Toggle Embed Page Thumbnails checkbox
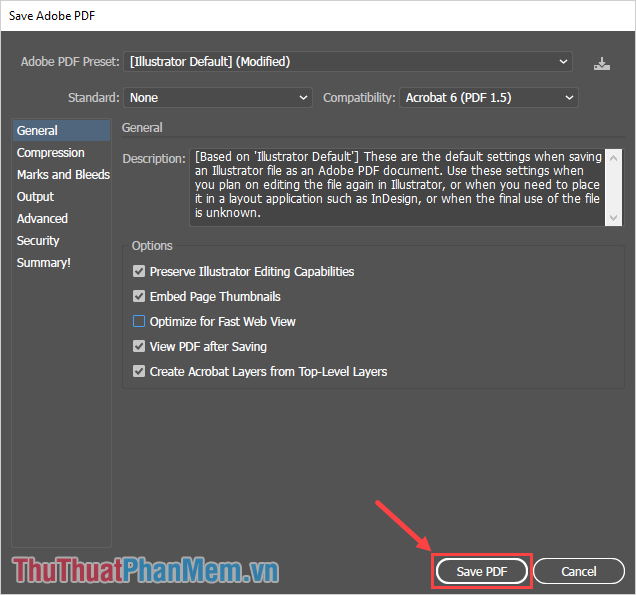 click(x=139, y=296)
